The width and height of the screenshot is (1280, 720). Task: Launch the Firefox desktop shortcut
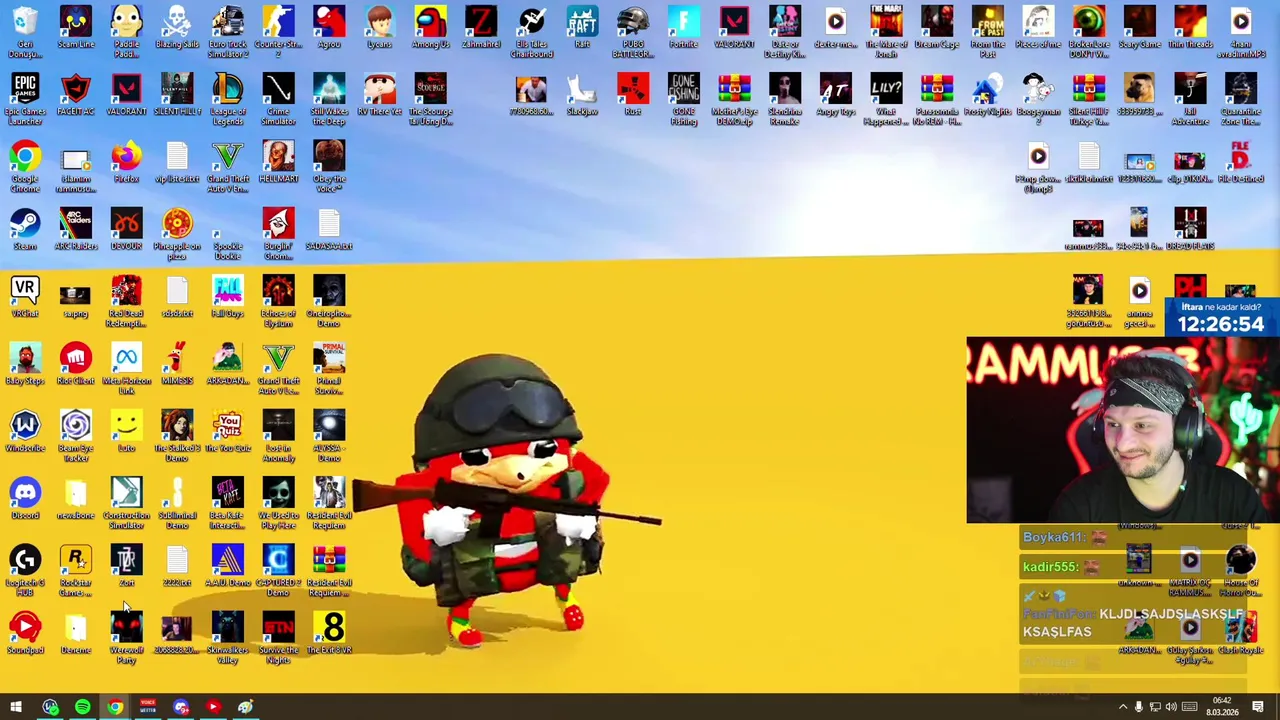click(x=126, y=162)
